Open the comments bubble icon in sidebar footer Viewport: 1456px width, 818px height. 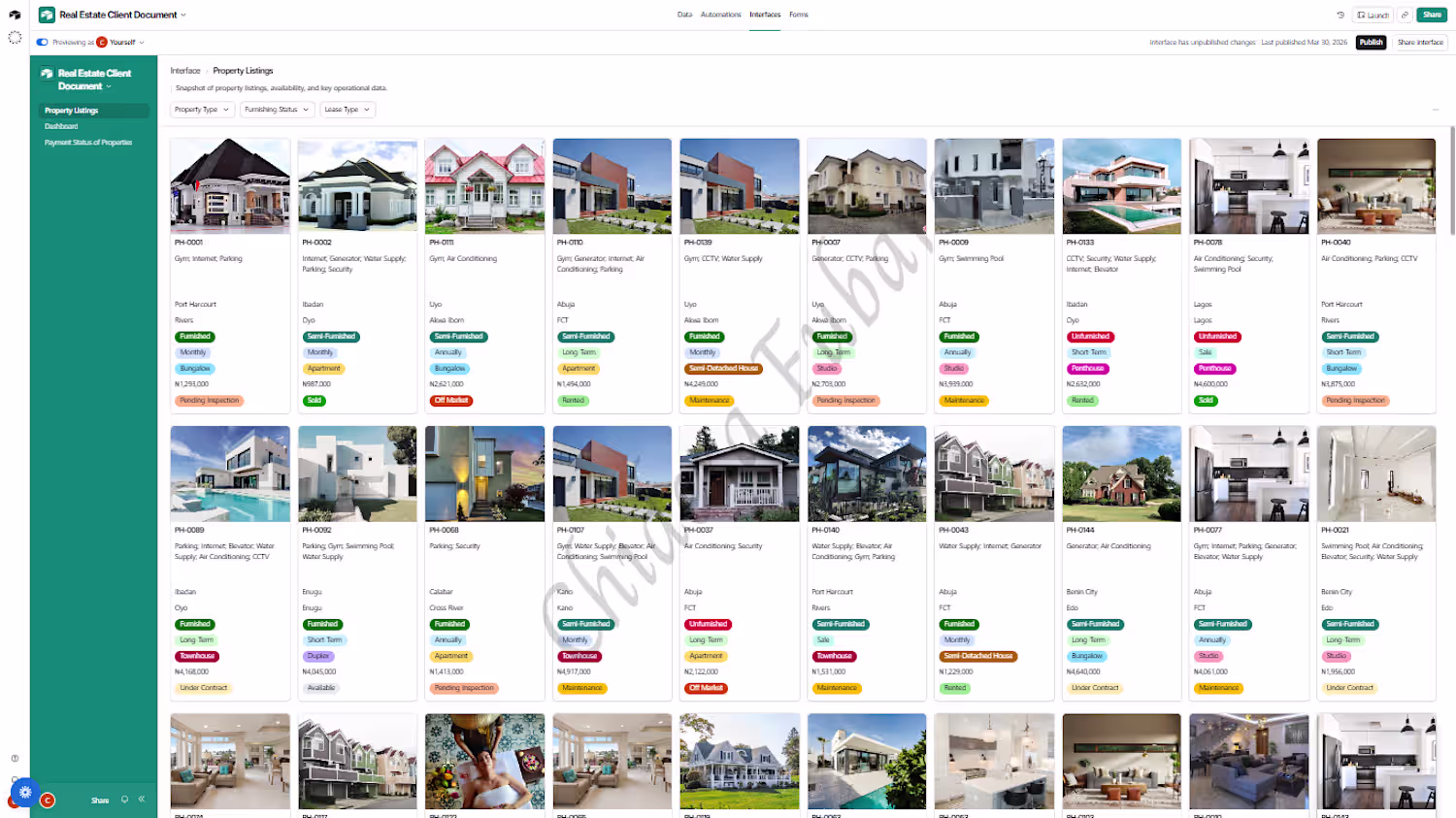[x=124, y=800]
